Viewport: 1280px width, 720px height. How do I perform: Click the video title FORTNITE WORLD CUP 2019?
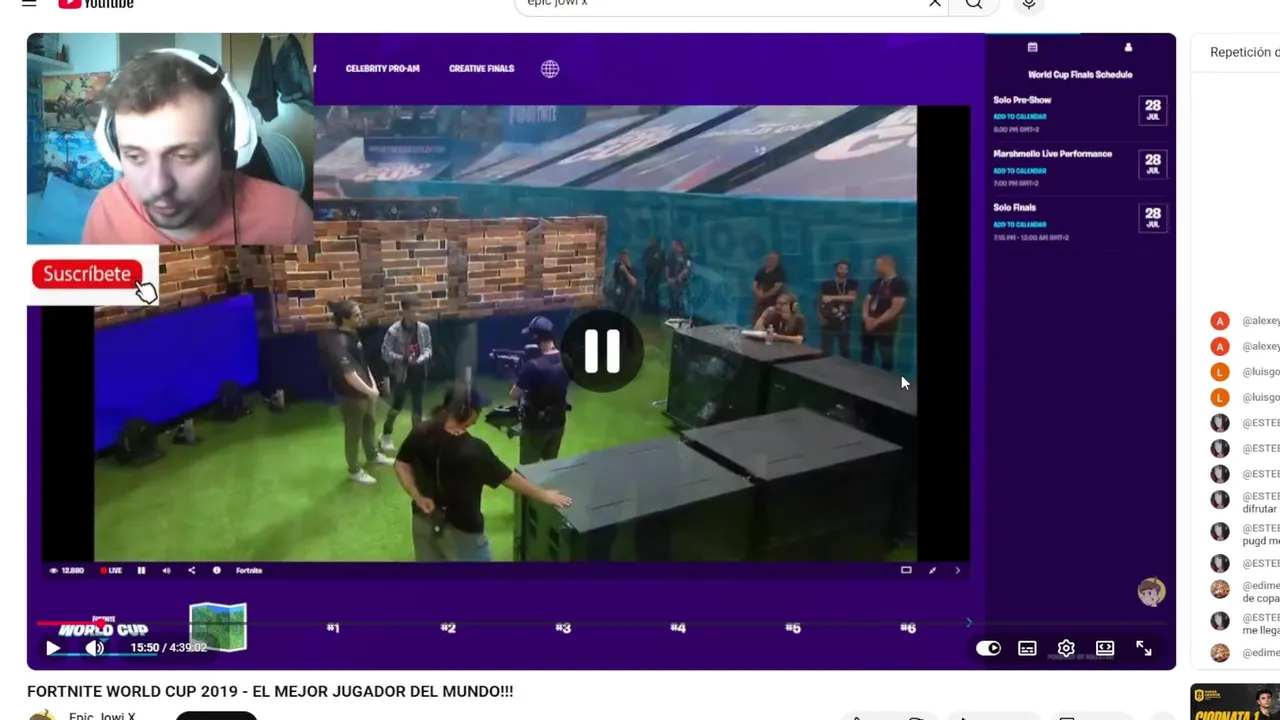click(270, 691)
